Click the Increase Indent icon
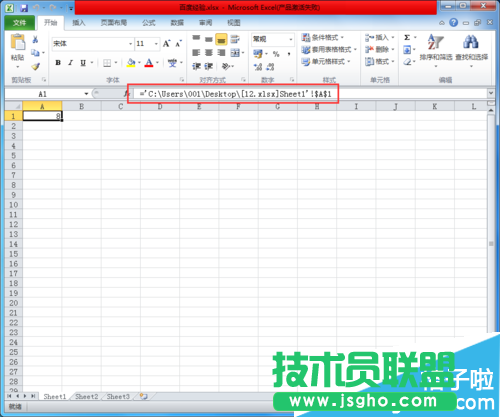Screen dimensions: 500x417 pos(209,66)
